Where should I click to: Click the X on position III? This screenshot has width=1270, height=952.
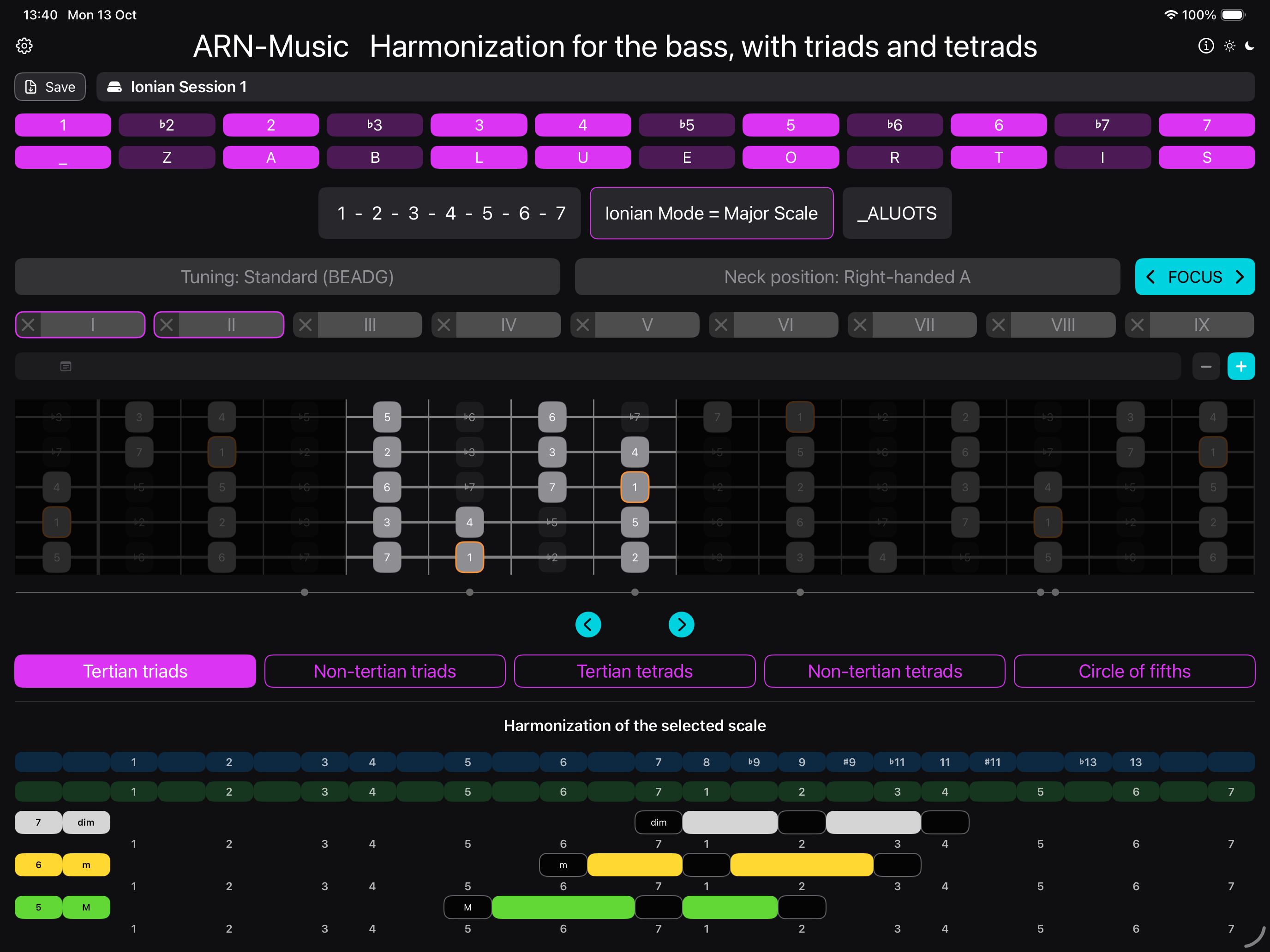[x=306, y=325]
